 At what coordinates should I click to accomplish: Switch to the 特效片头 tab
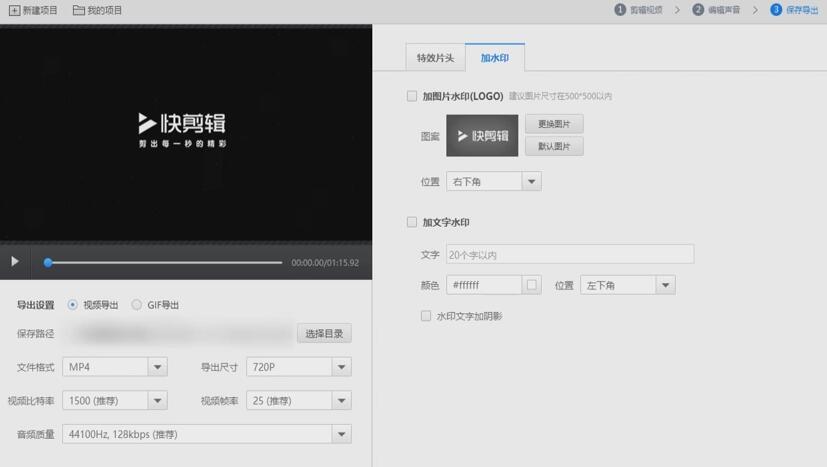tap(435, 58)
